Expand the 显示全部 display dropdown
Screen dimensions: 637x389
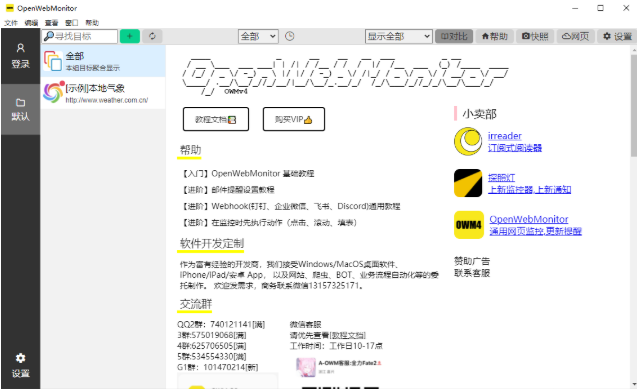398,36
